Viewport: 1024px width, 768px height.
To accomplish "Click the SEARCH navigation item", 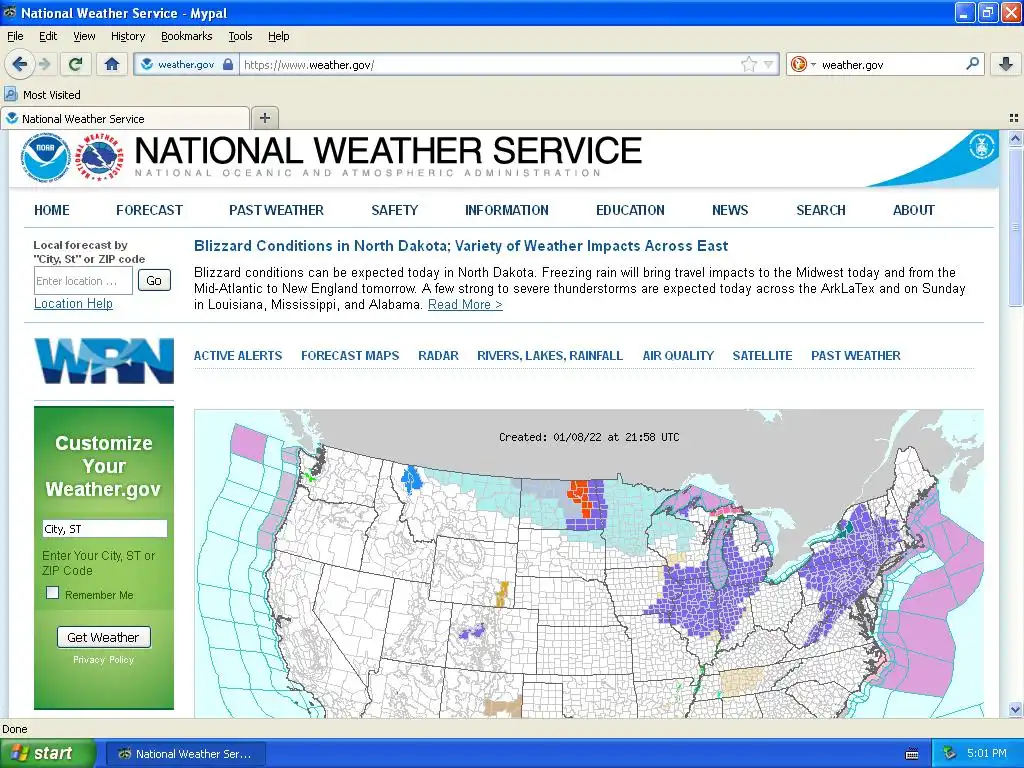I will [821, 210].
